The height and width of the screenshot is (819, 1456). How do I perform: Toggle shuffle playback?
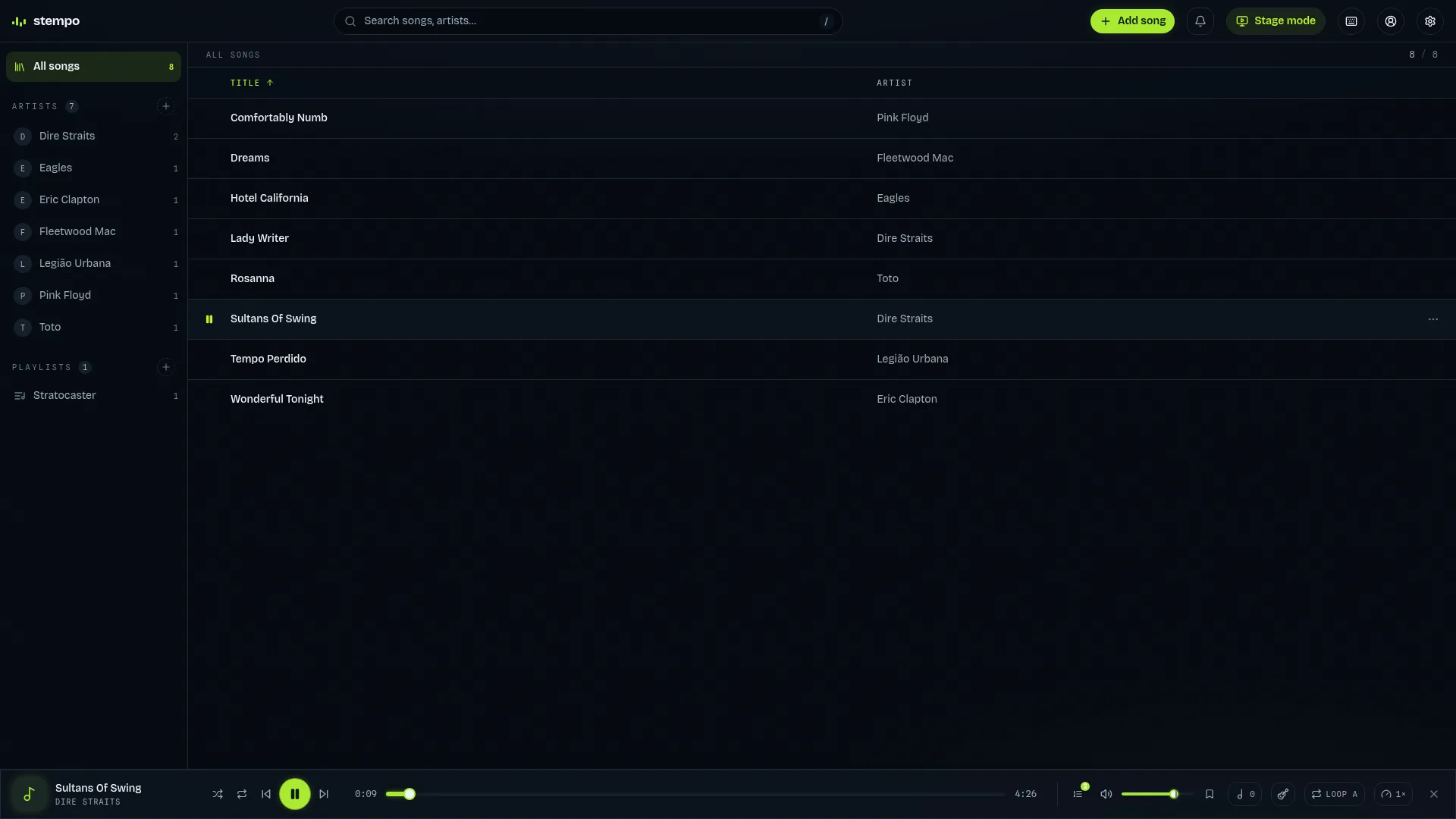(218, 794)
